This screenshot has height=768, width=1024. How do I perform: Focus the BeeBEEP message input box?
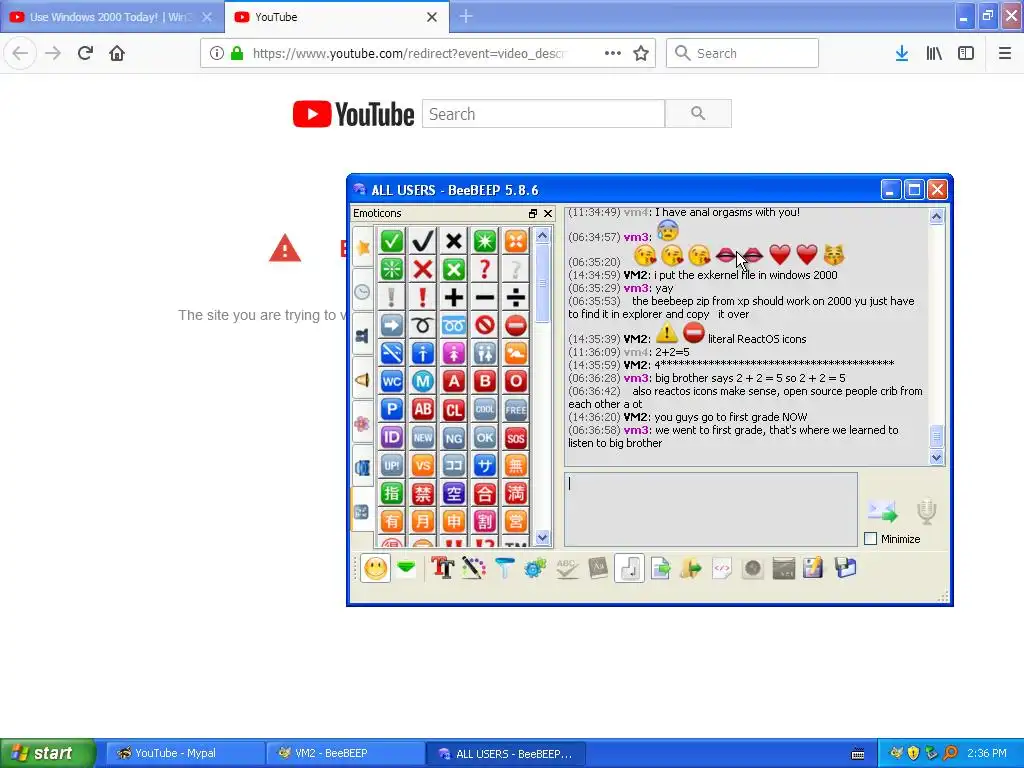coord(711,509)
